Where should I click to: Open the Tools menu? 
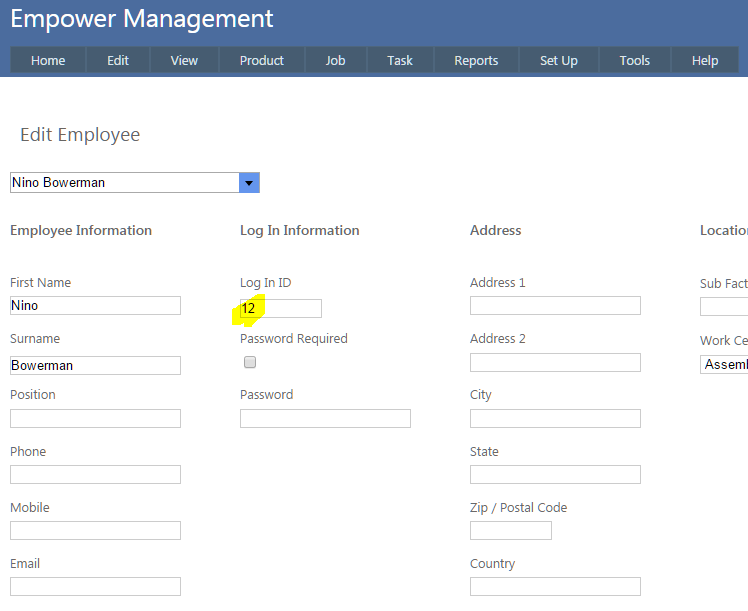(635, 60)
